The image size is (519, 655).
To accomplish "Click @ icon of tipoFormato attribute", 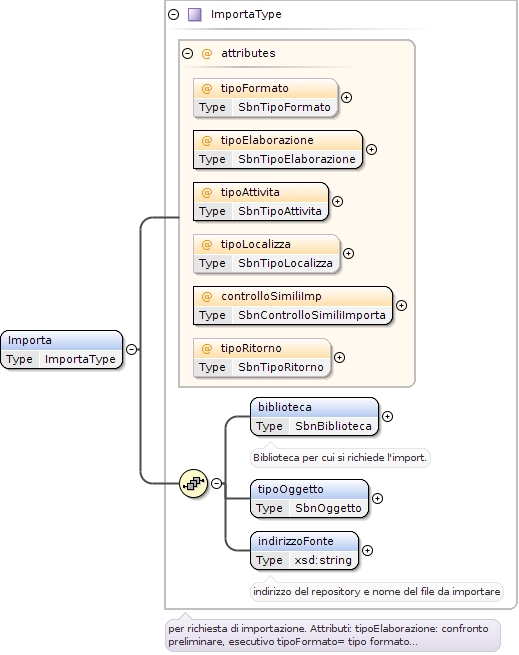I will (207, 89).
